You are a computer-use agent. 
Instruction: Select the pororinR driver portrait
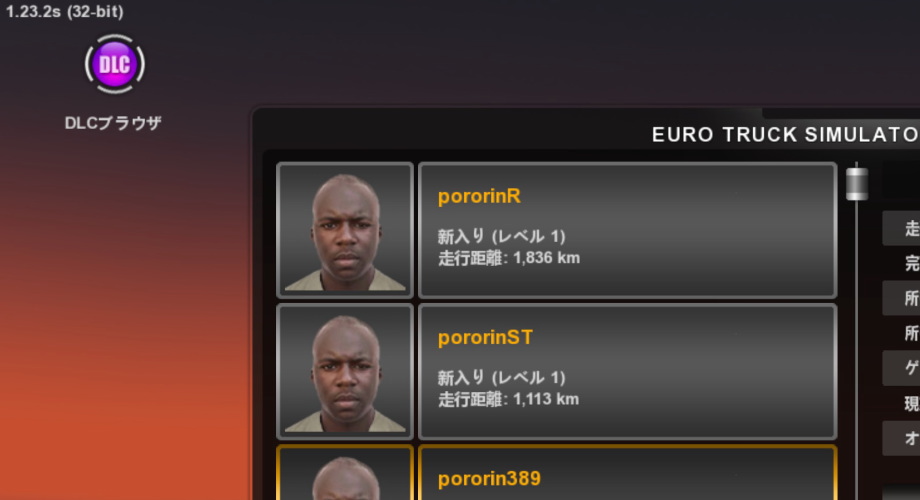345,230
